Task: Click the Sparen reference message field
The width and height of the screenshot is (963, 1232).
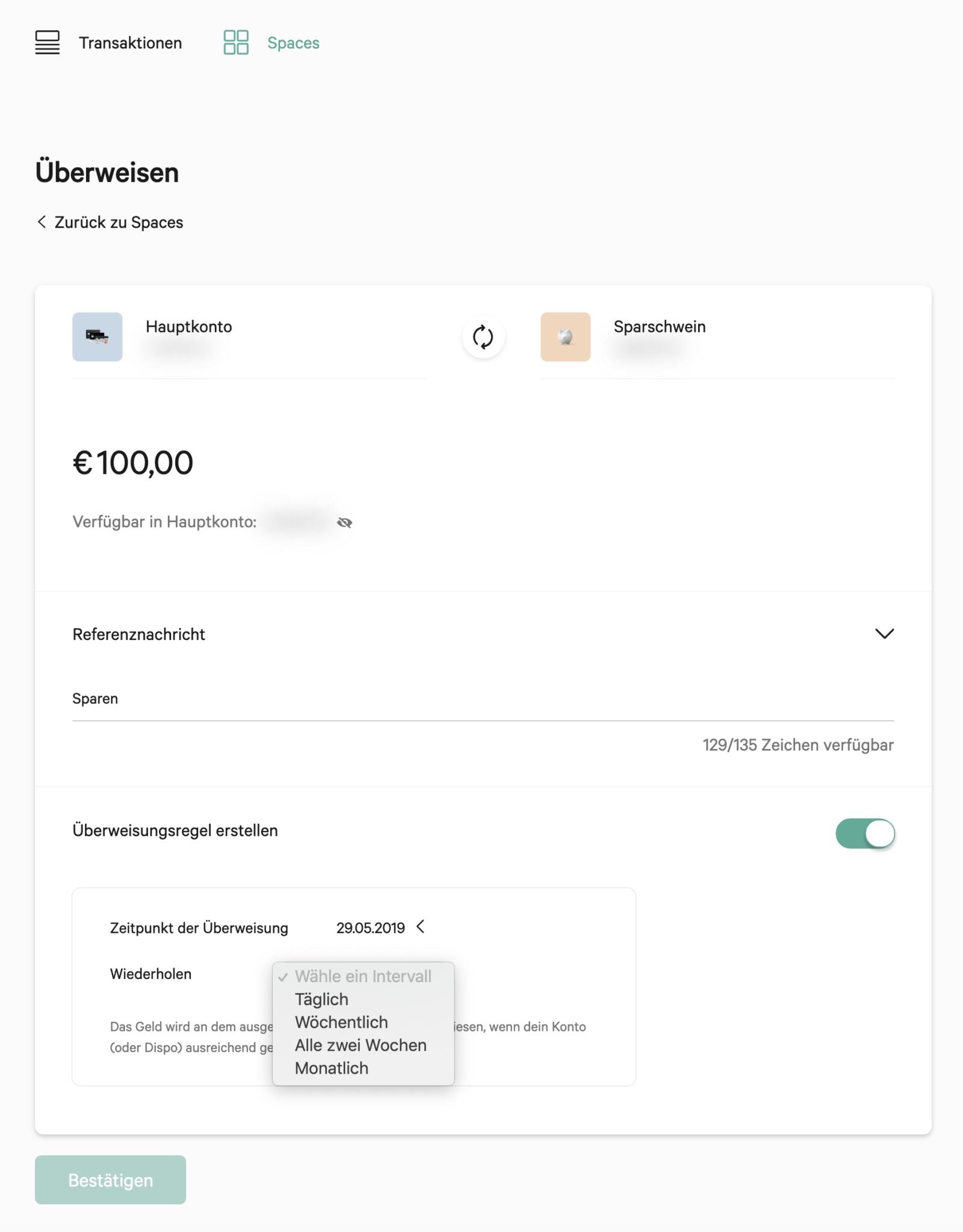Action: [x=482, y=698]
